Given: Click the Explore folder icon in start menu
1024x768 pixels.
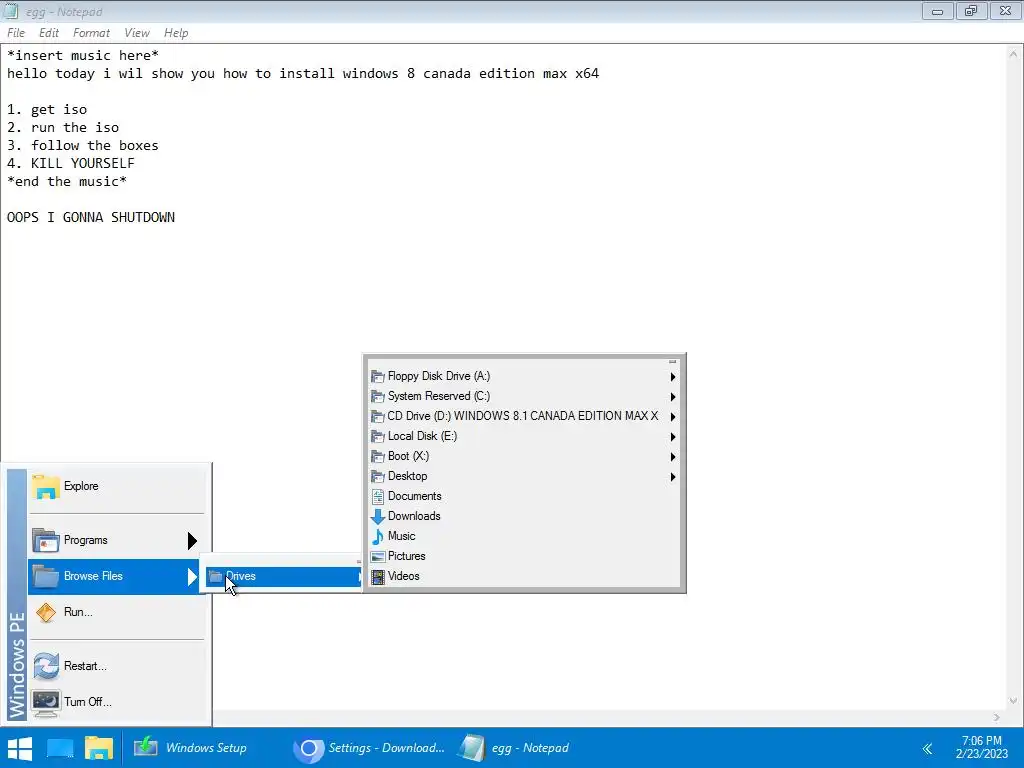Looking at the screenshot, I should [x=46, y=487].
